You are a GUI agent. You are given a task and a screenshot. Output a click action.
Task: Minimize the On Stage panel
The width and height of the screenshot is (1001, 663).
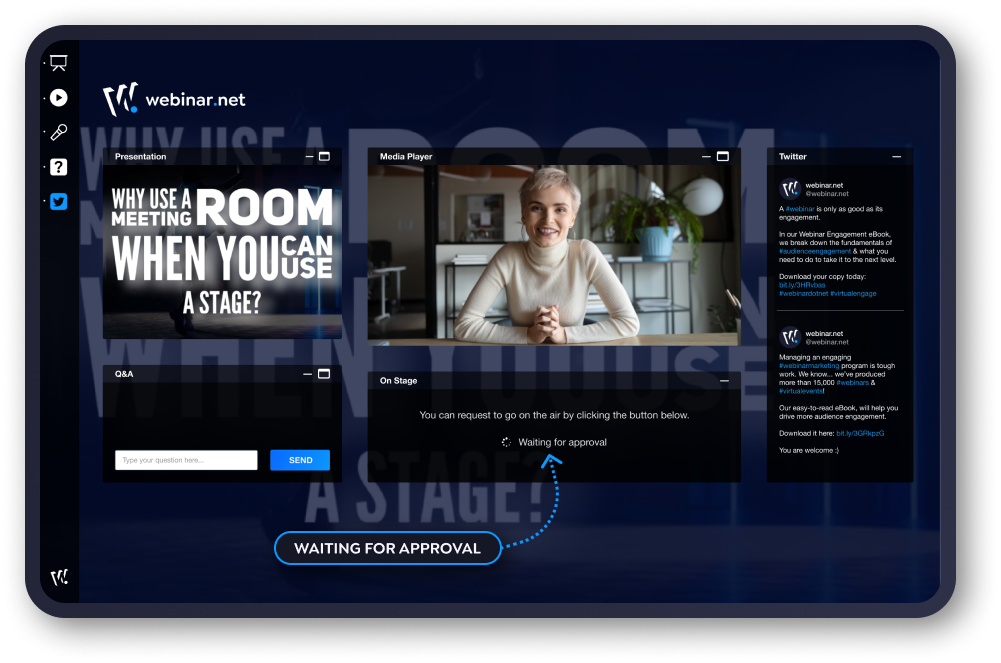coord(724,381)
